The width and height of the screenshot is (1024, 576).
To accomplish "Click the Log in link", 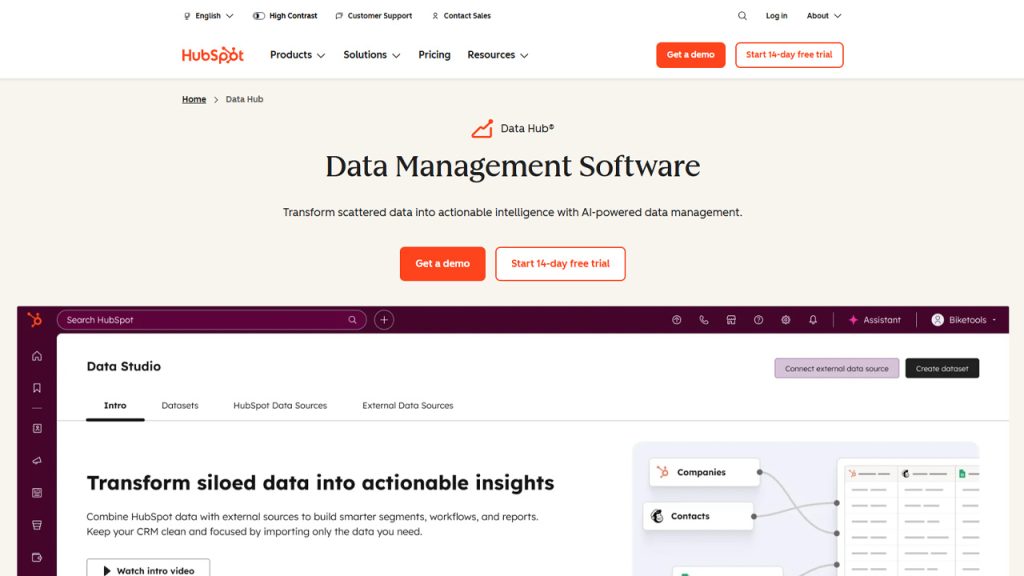I will [776, 16].
